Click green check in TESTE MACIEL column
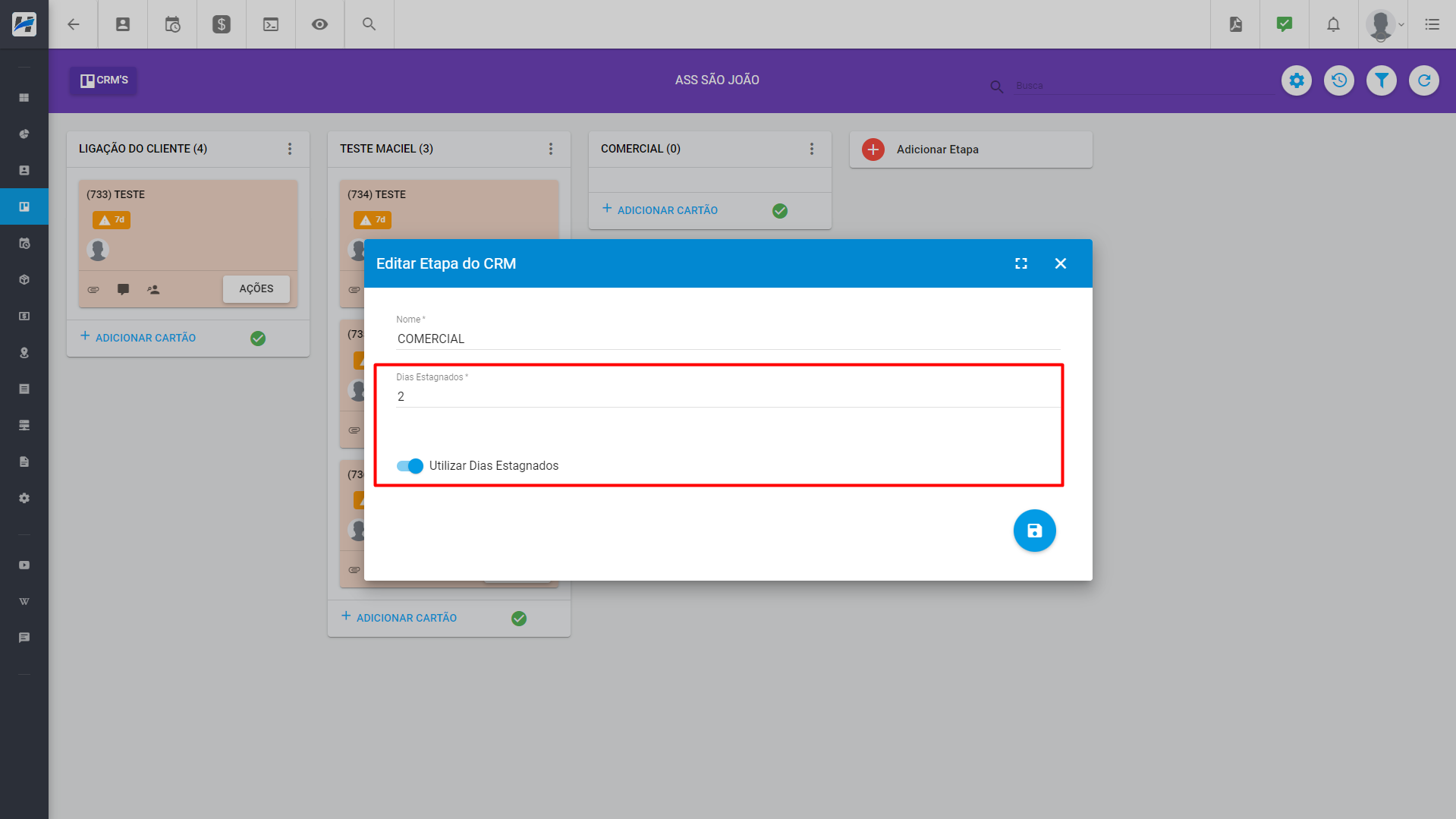1456x819 pixels. coord(519,619)
